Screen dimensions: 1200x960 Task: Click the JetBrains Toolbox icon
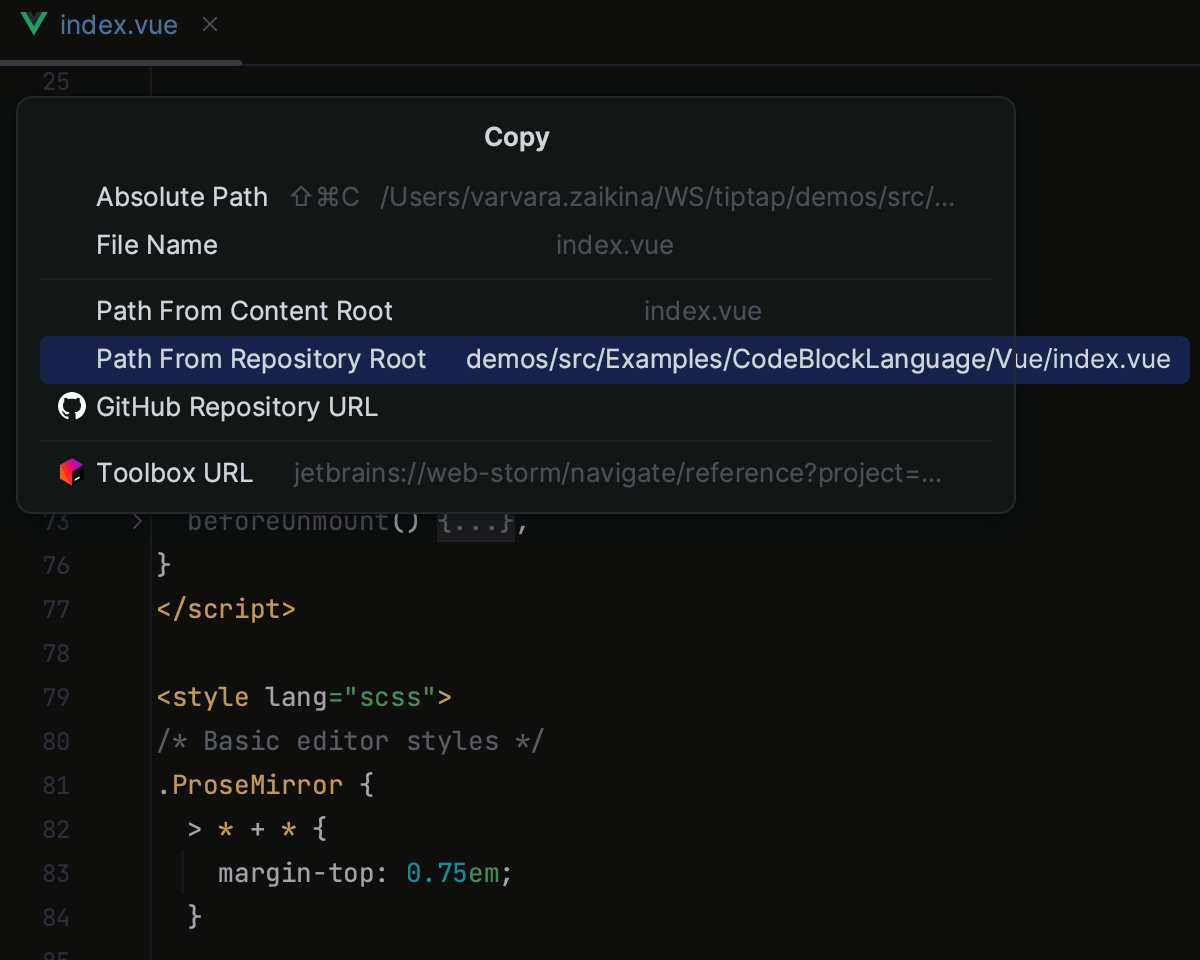[x=71, y=472]
